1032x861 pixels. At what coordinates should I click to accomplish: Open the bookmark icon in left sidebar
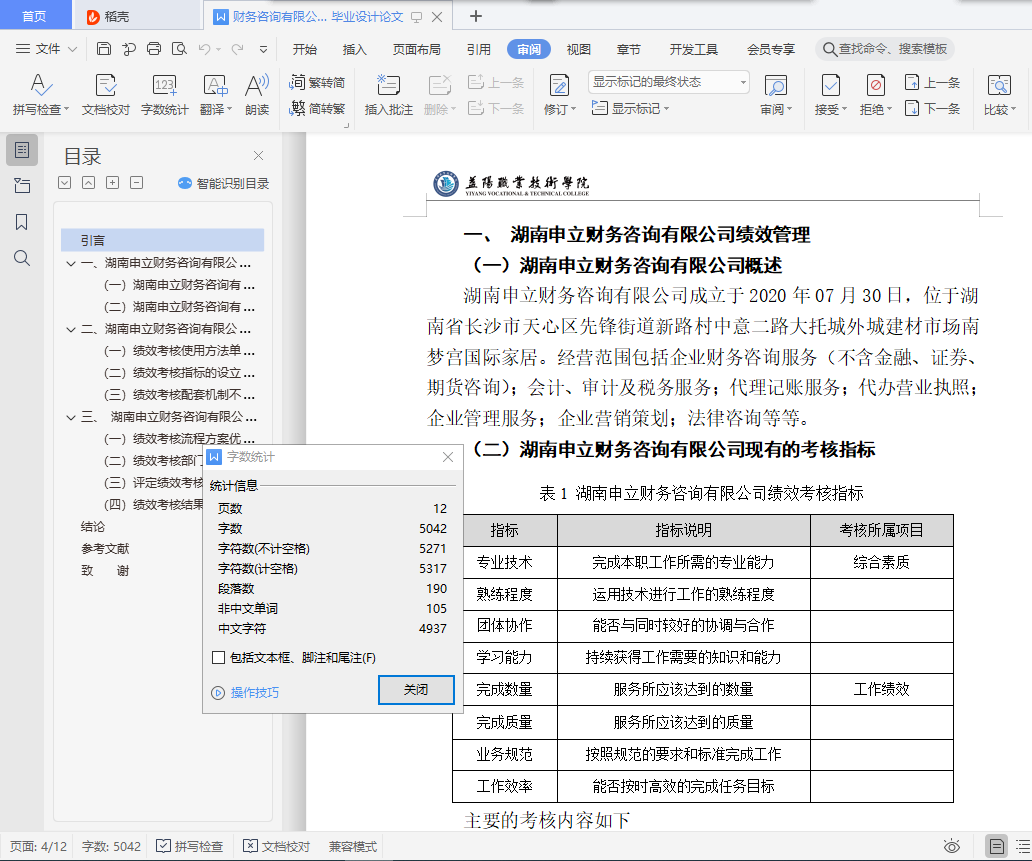22,222
